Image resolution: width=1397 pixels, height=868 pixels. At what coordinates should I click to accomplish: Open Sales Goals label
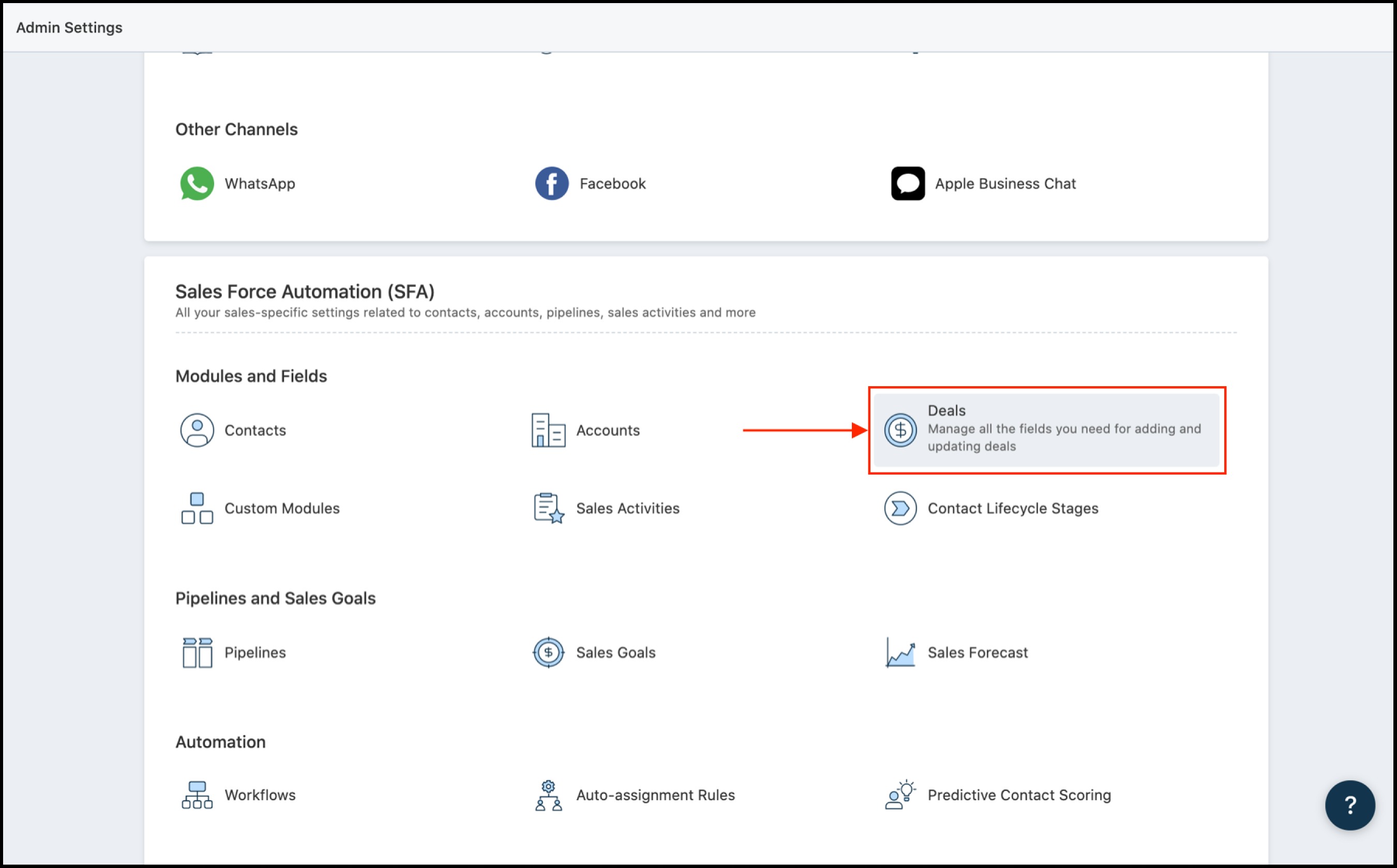(615, 653)
